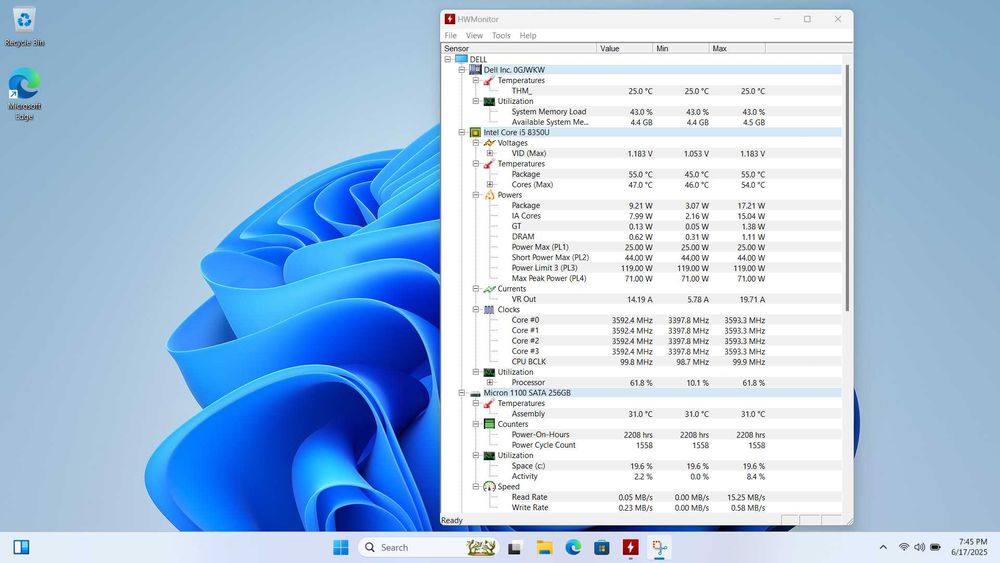Select the Read Rate row

[x=641, y=497]
